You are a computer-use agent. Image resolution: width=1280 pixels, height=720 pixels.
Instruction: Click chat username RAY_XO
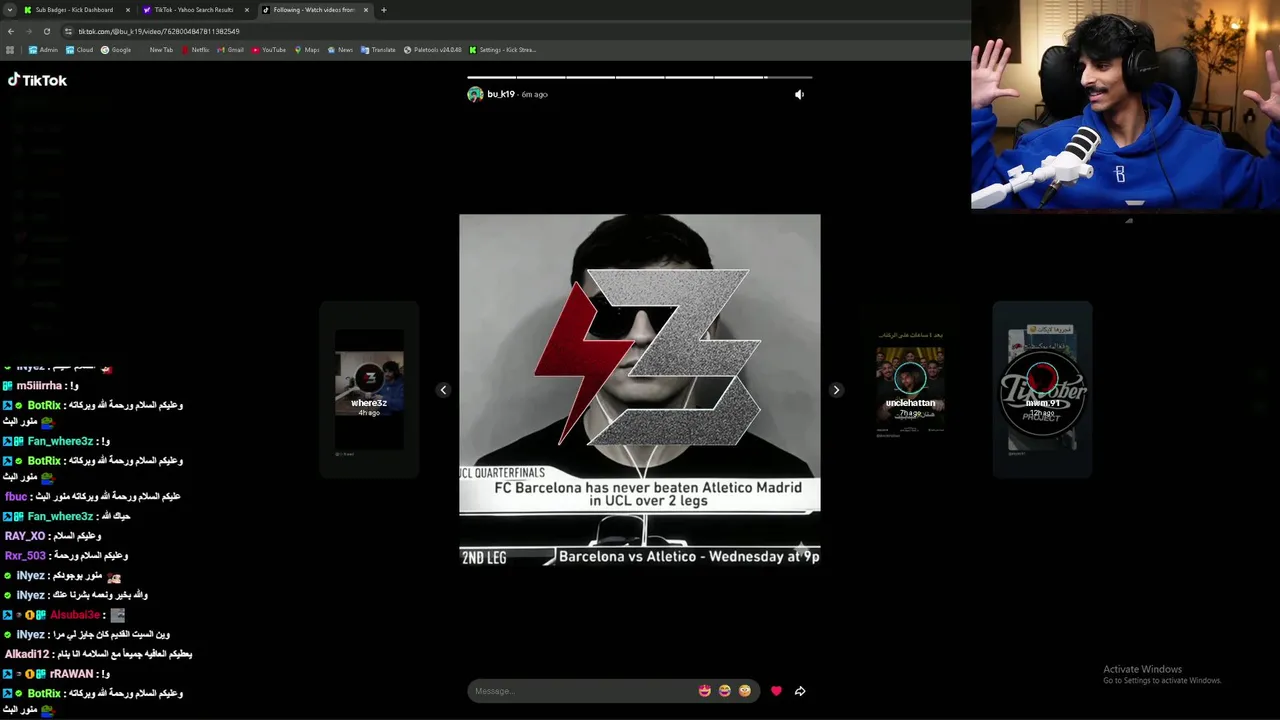[x=25, y=536]
